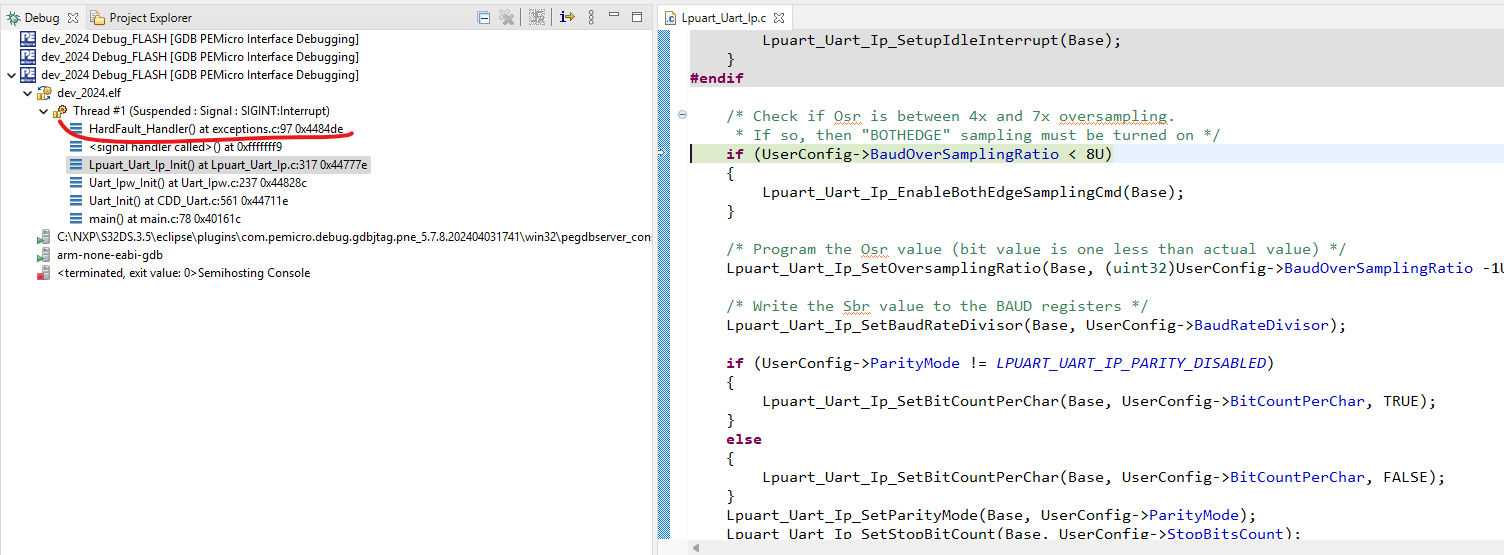Viewport: 1504px width, 555px height.
Task: Click grayed icon left of Instruction Stepping
Action: tap(537, 17)
